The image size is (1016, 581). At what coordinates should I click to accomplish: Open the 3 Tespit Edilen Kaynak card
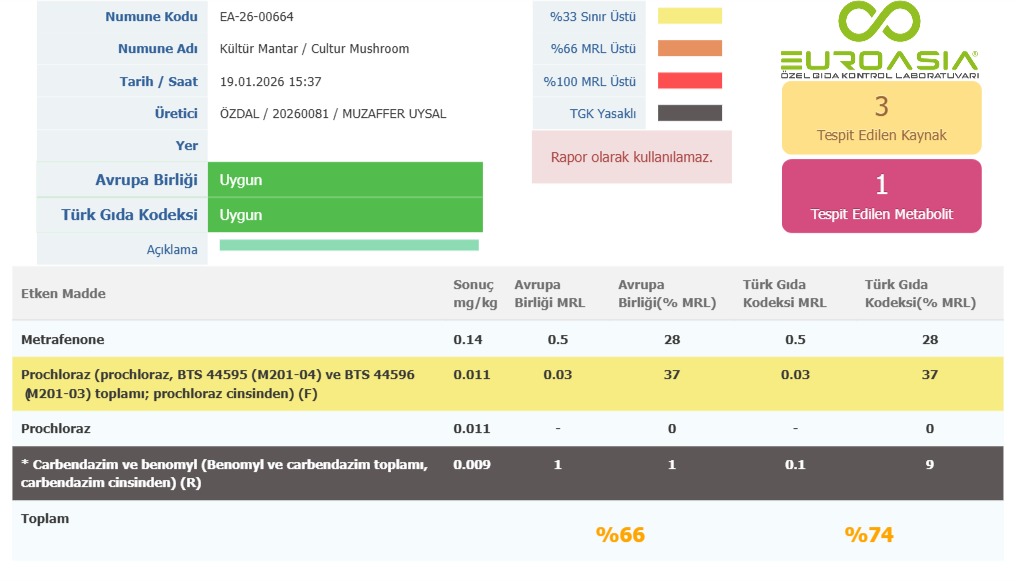[x=881, y=118]
